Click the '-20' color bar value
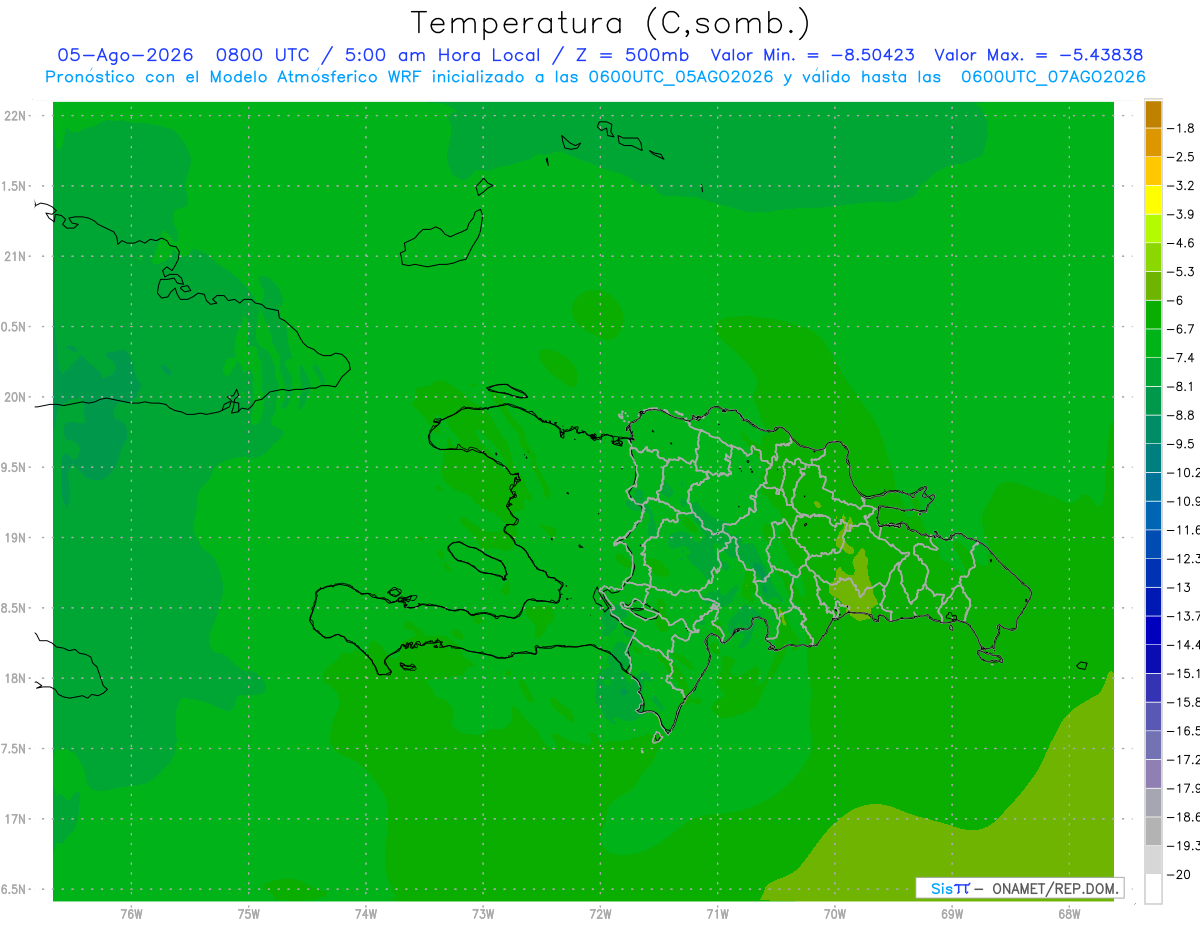The height and width of the screenshot is (927, 1200). tap(1179, 874)
